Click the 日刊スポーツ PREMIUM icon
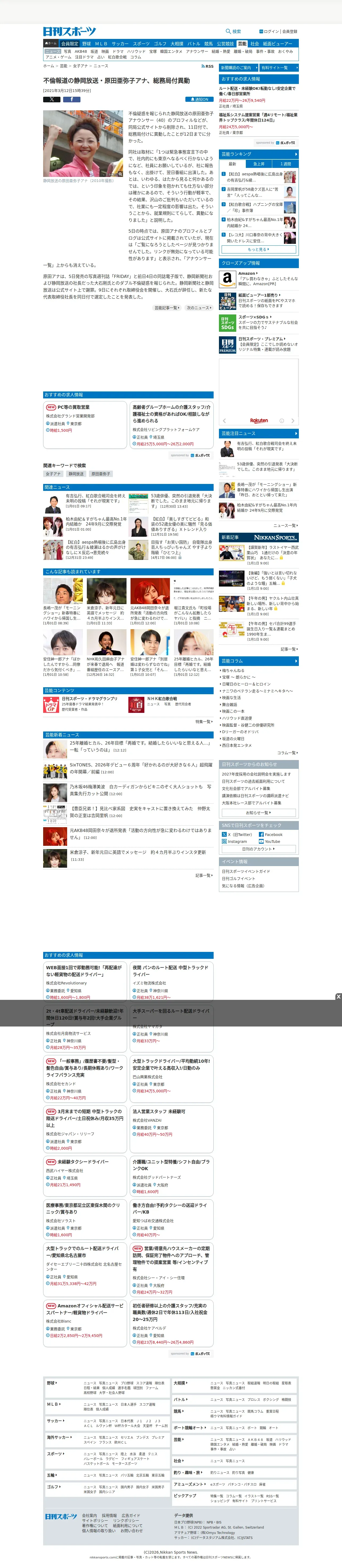 click(227, 345)
